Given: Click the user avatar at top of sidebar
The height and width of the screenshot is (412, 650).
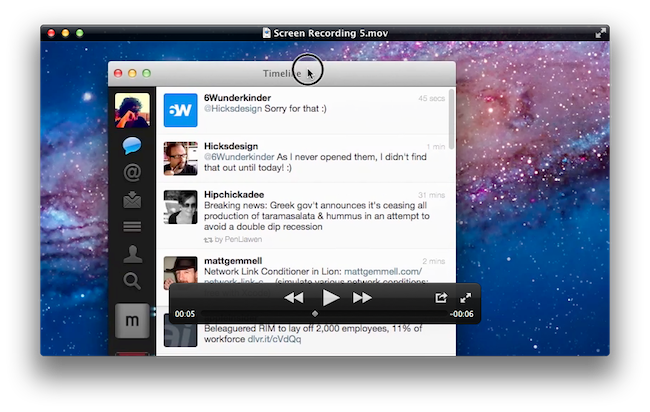Looking at the screenshot, I should coord(132,110).
